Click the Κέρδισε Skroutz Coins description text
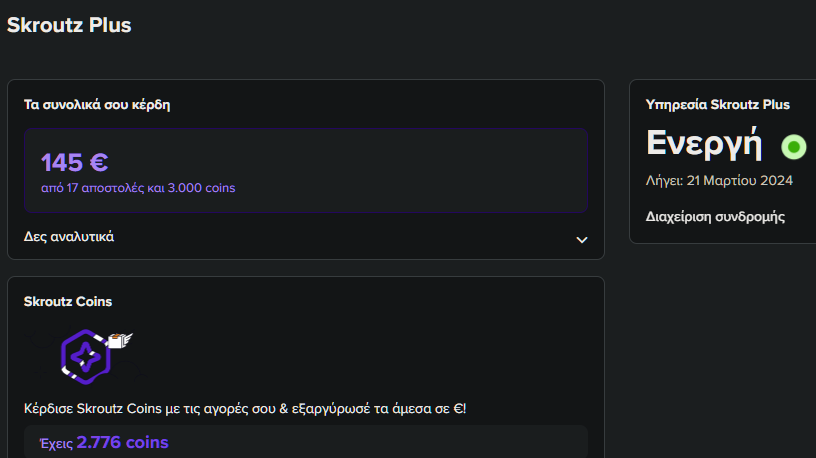Viewport: 816px width, 458px height. click(x=245, y=409)
